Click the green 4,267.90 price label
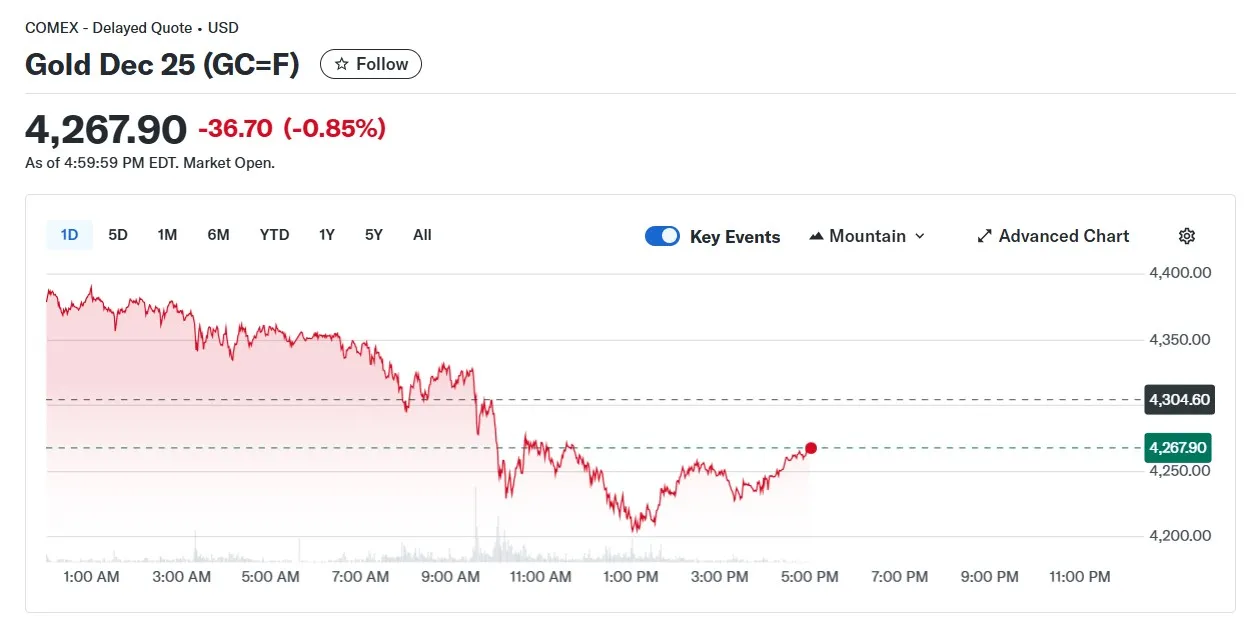1246x623 pixels. point(1179,448)
